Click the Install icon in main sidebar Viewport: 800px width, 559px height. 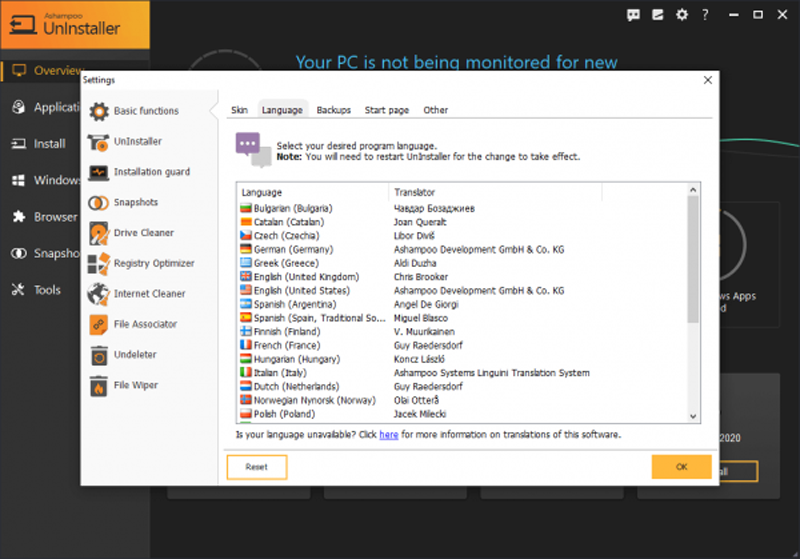[19, 144]
